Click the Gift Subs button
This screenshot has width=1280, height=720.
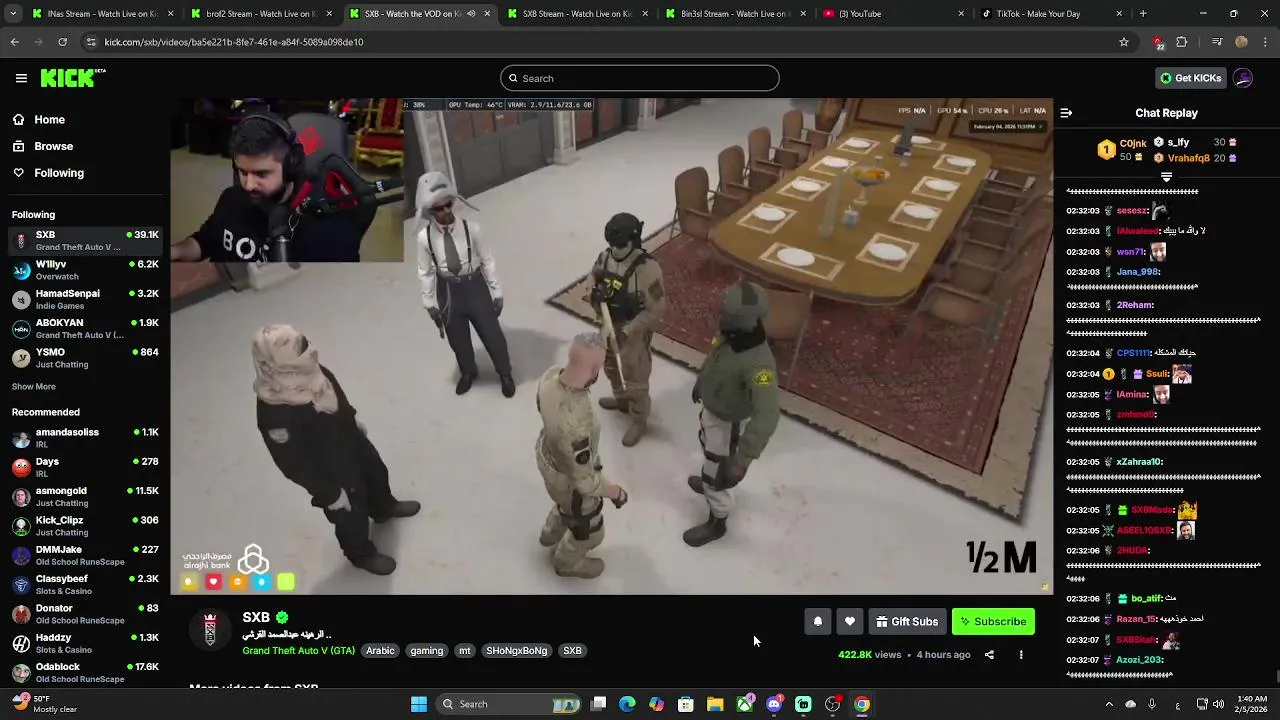click(907, 621)
